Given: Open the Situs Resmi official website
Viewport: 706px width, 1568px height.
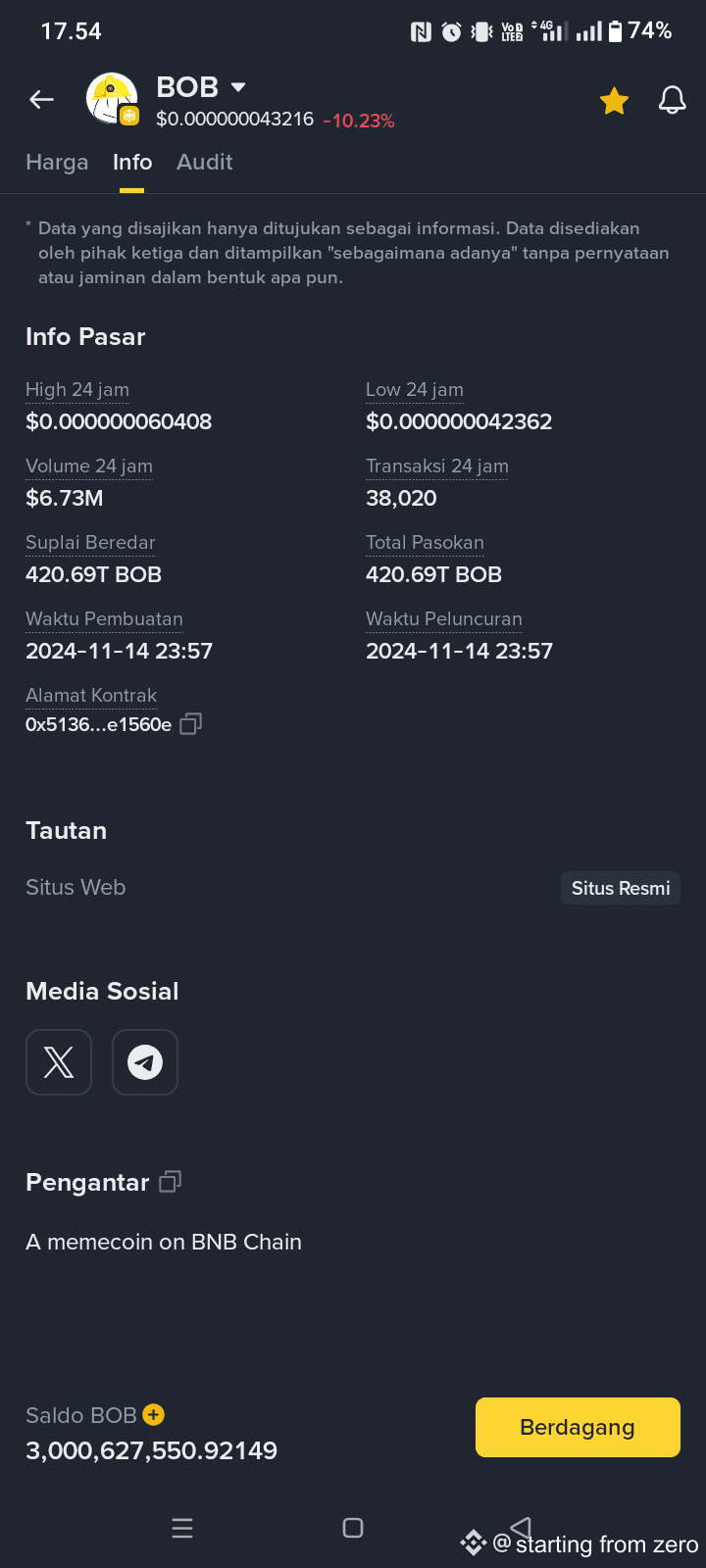Looking at the screenshot, I should click(x=621, y=888).
